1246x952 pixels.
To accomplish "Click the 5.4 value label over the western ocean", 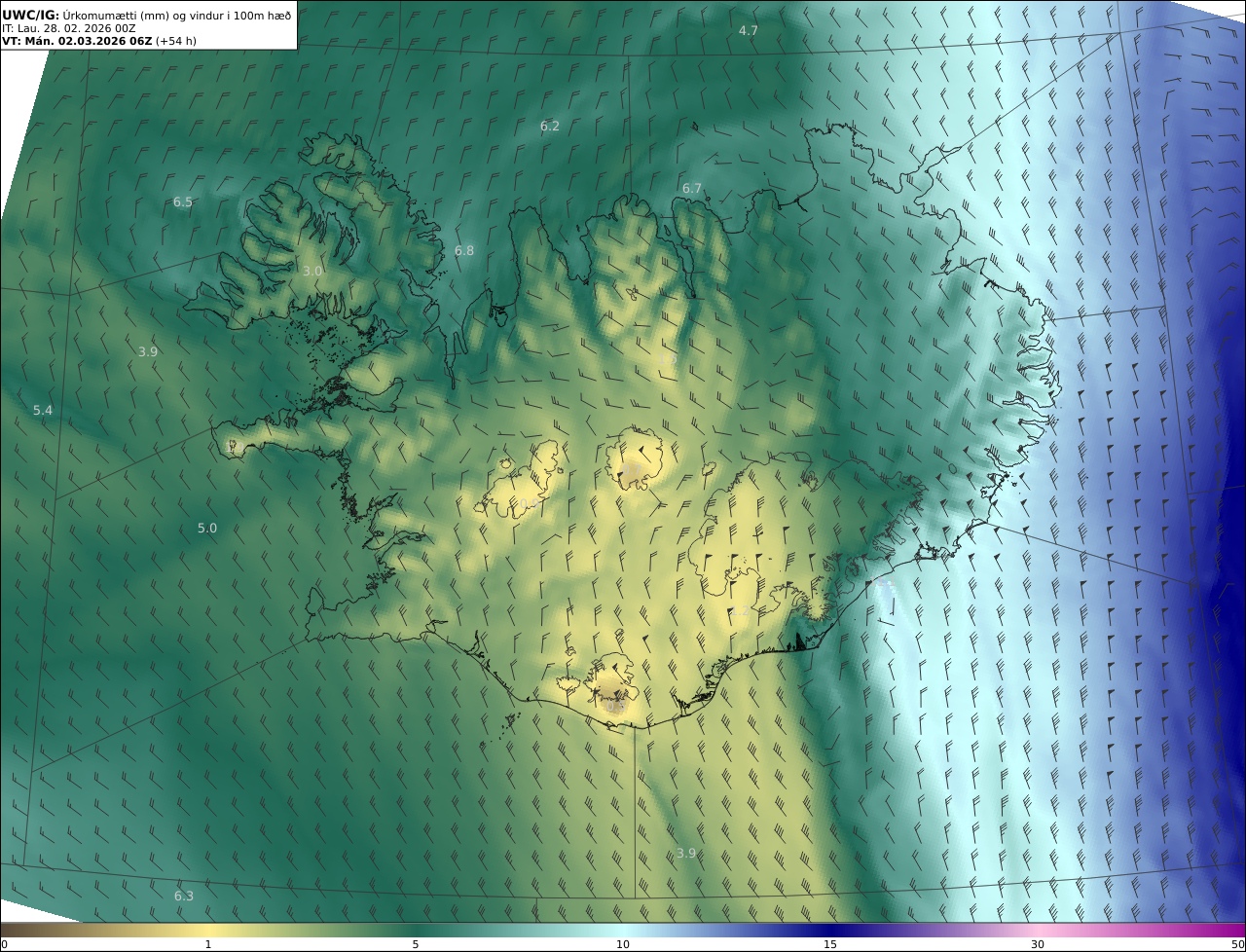I will [x=43, y=411].
